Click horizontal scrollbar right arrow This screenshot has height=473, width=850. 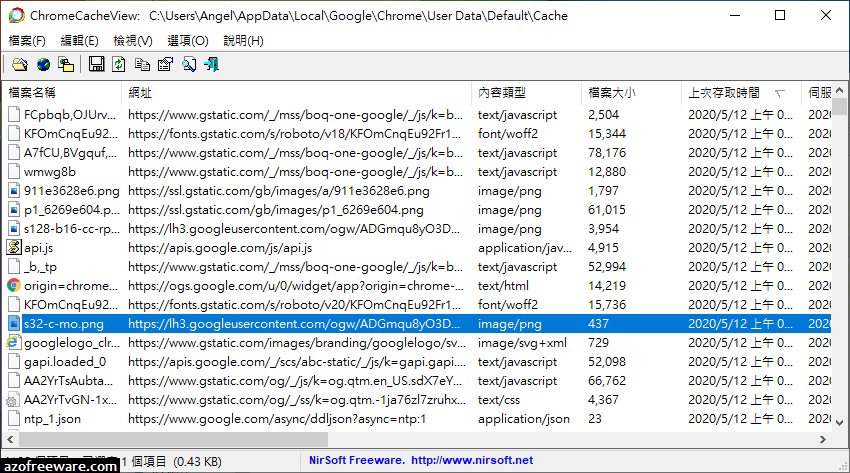(823, 439)
